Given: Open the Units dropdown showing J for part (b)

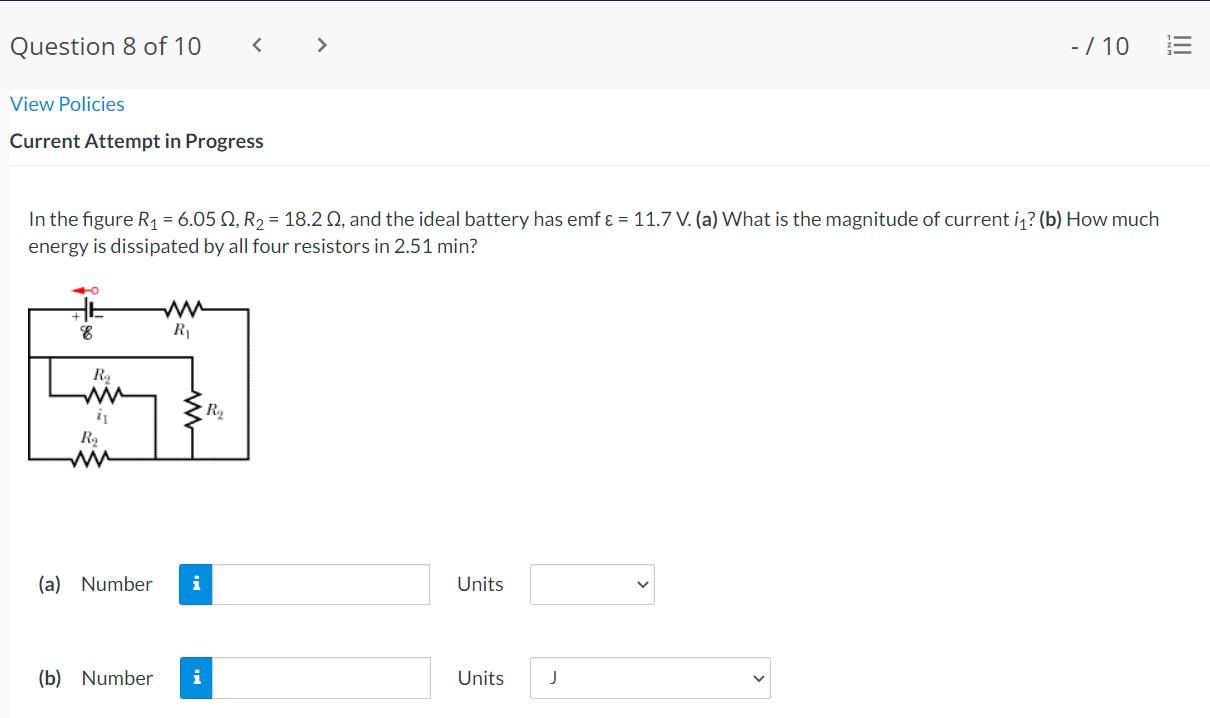Looking at the screenshot, I should pos(650,678).
